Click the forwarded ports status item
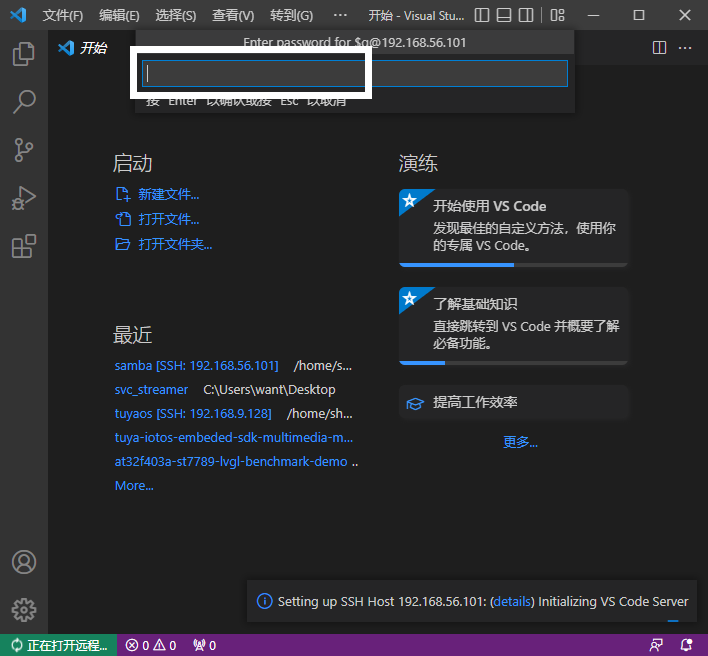 205,645
